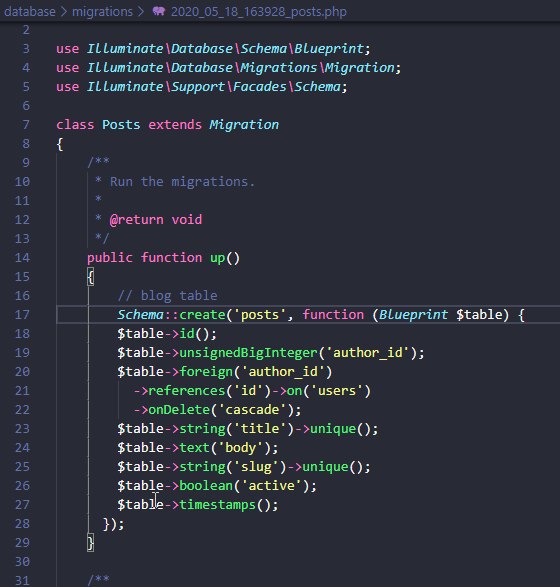
Task: Click line number 7 in the gutter
Action: (x=26, y=124)
